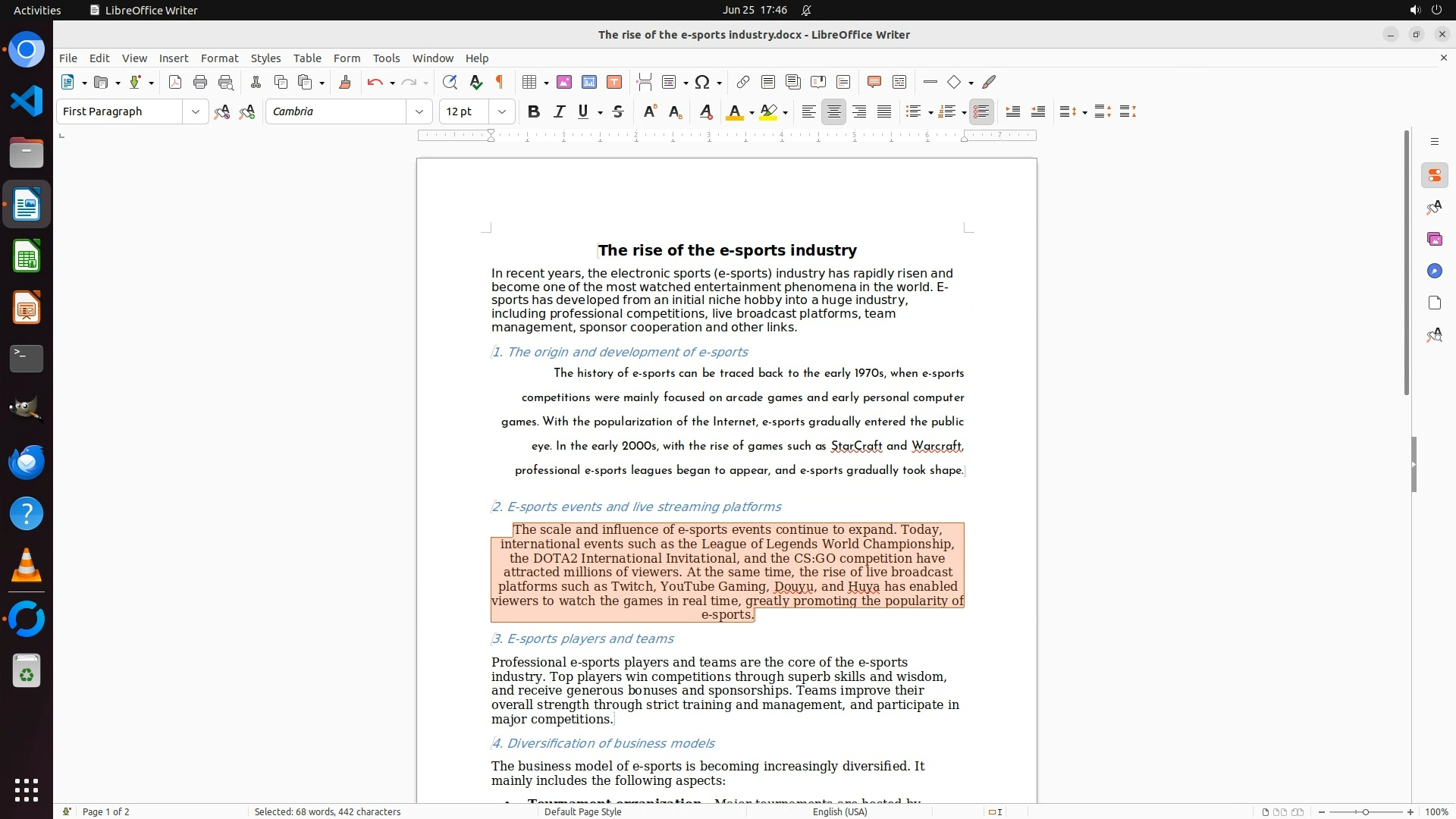Screen dimensions: 1456x819
Task: Open the Format menu
Action: click(219, 58)
